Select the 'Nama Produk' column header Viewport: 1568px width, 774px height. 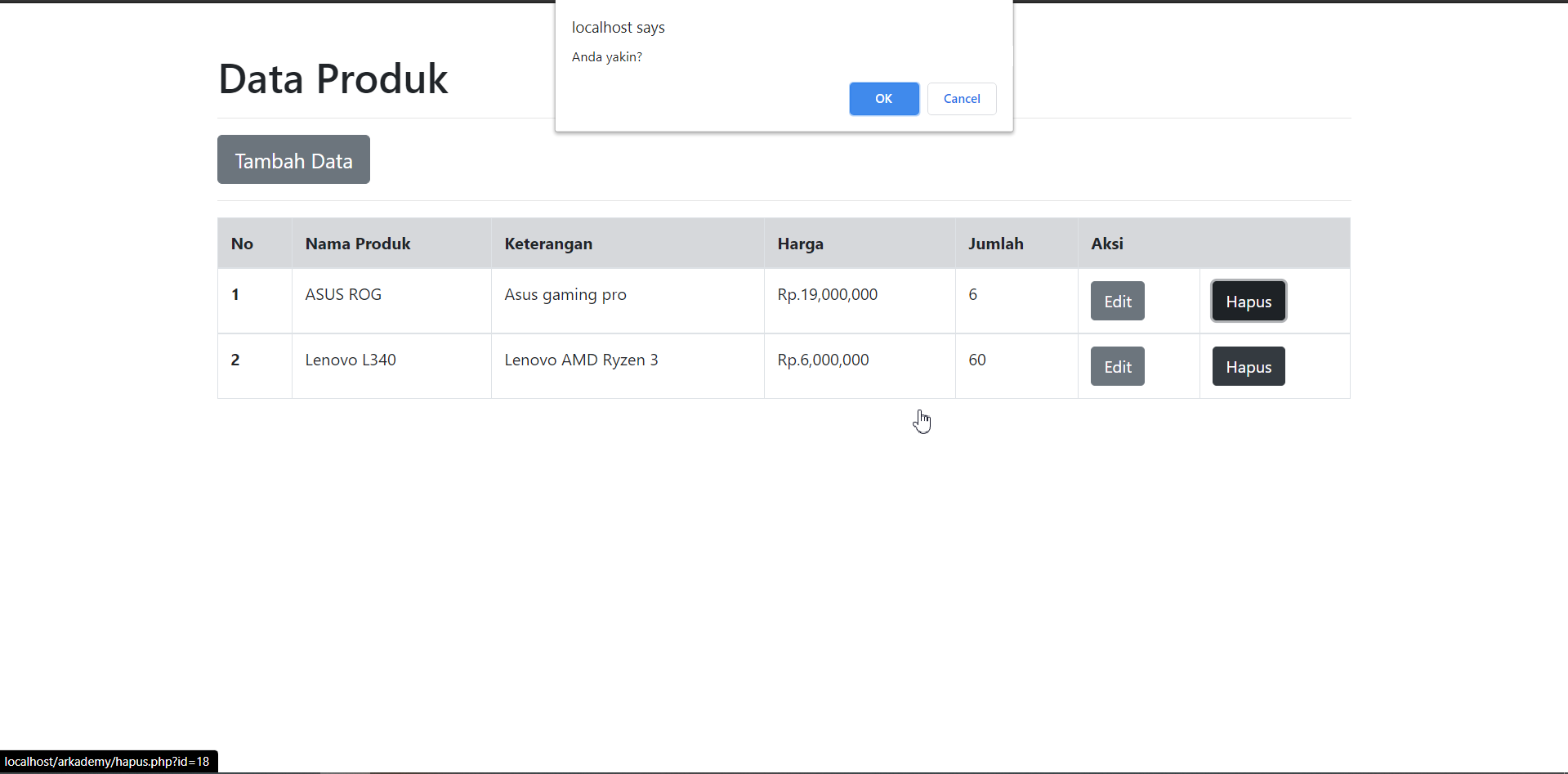coord(357,243)
